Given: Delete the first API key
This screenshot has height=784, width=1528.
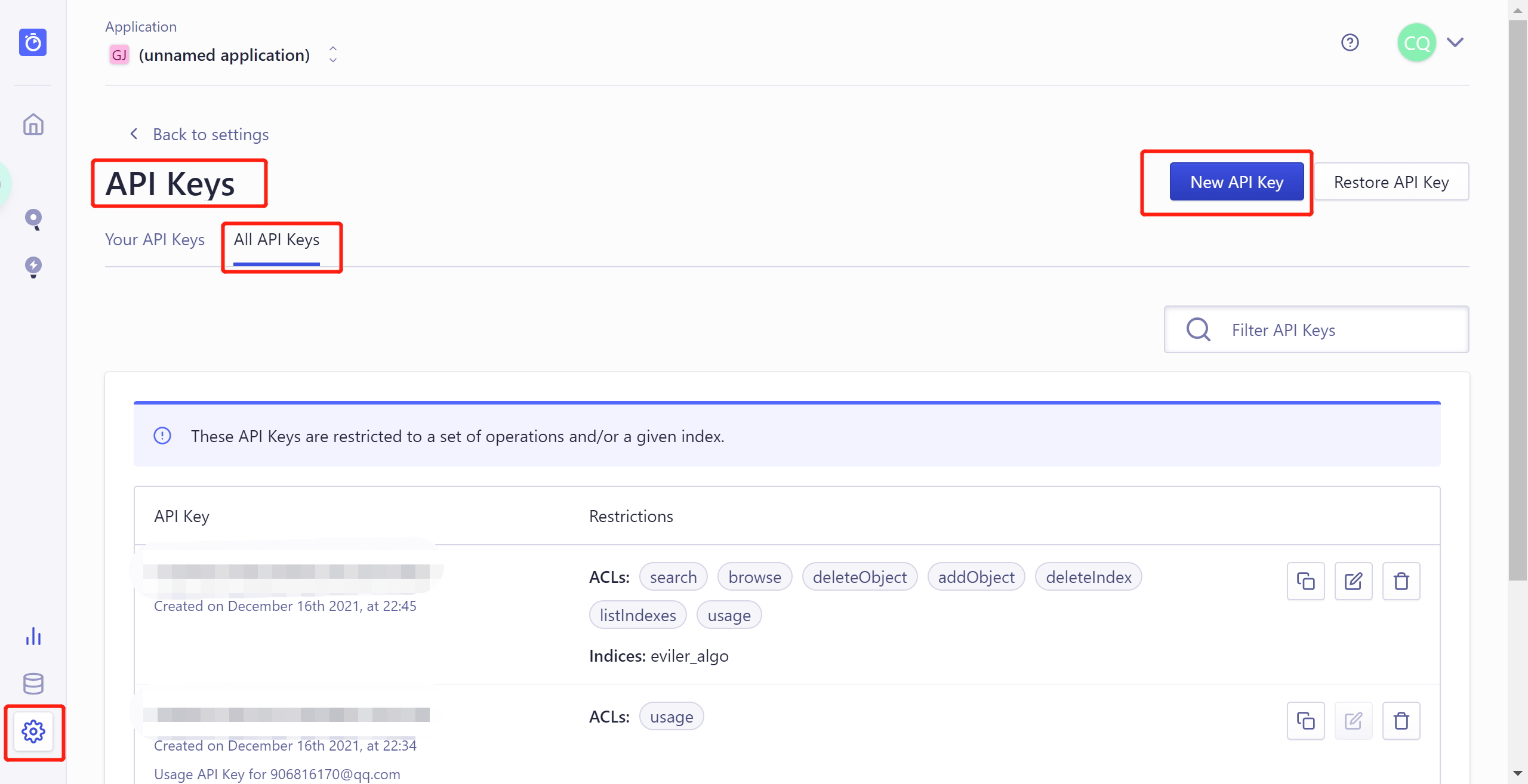Looking at the screenshot, I should coord(1401,581).
